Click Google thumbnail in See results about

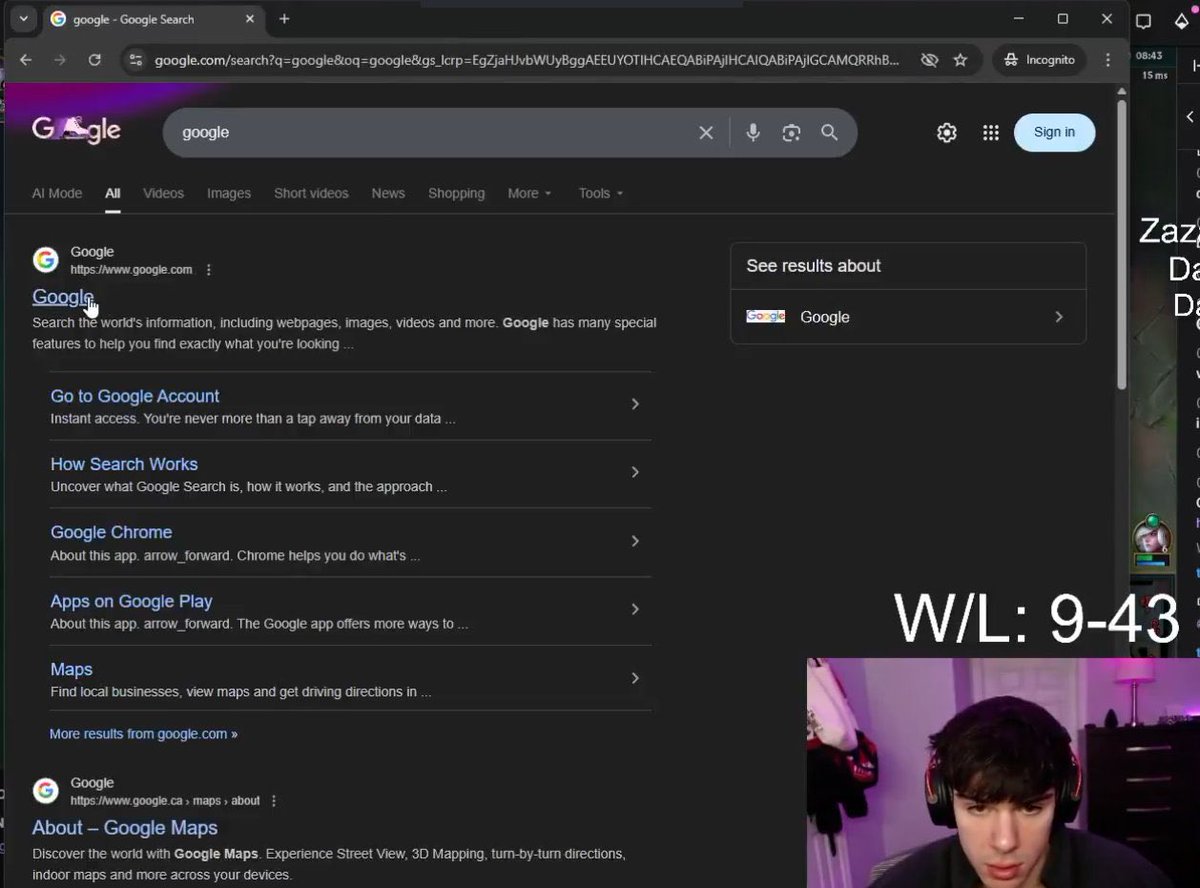coord(765,317)
